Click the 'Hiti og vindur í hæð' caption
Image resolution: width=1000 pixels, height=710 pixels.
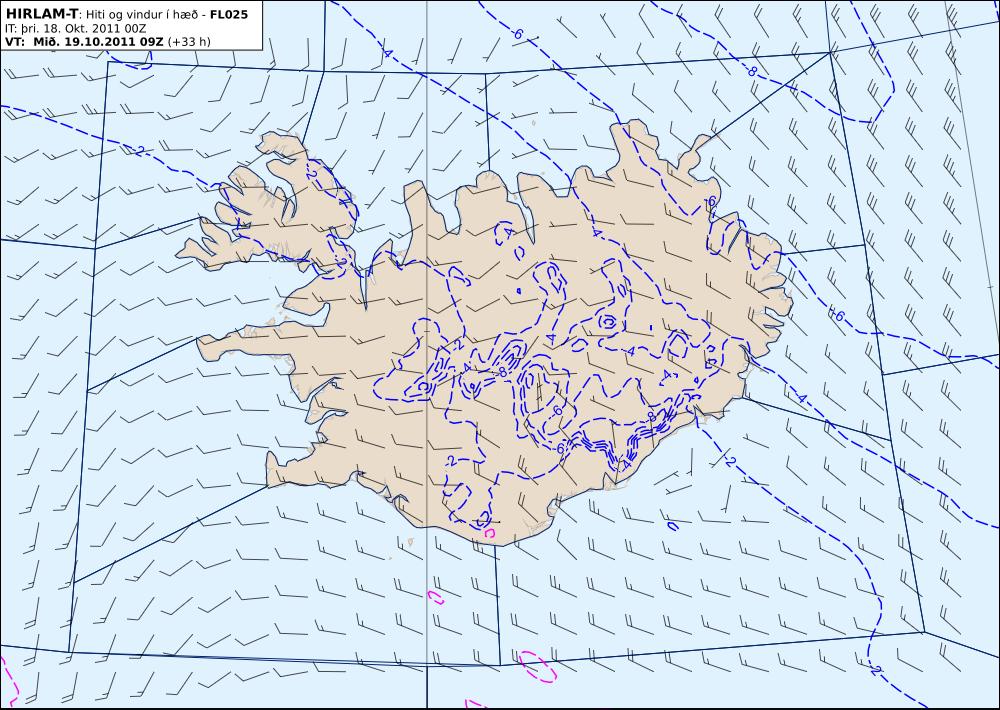[x=141, y=13]
